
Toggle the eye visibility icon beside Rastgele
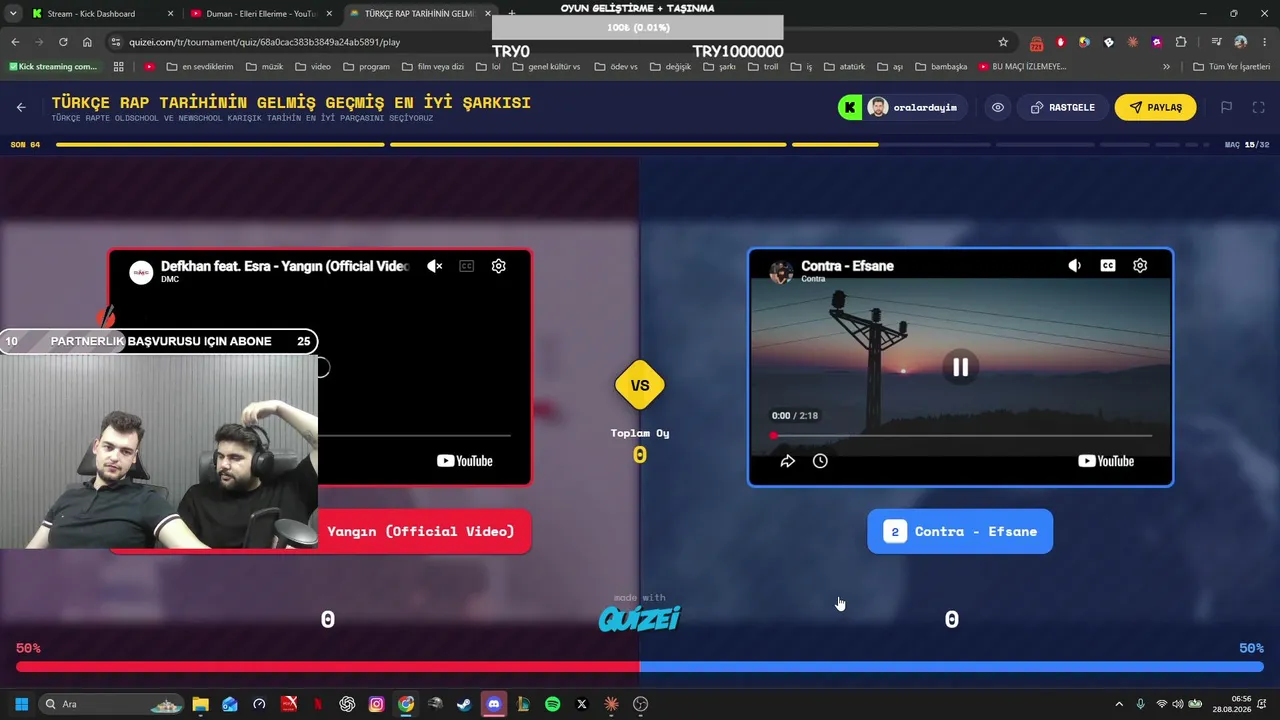(998, 107)
